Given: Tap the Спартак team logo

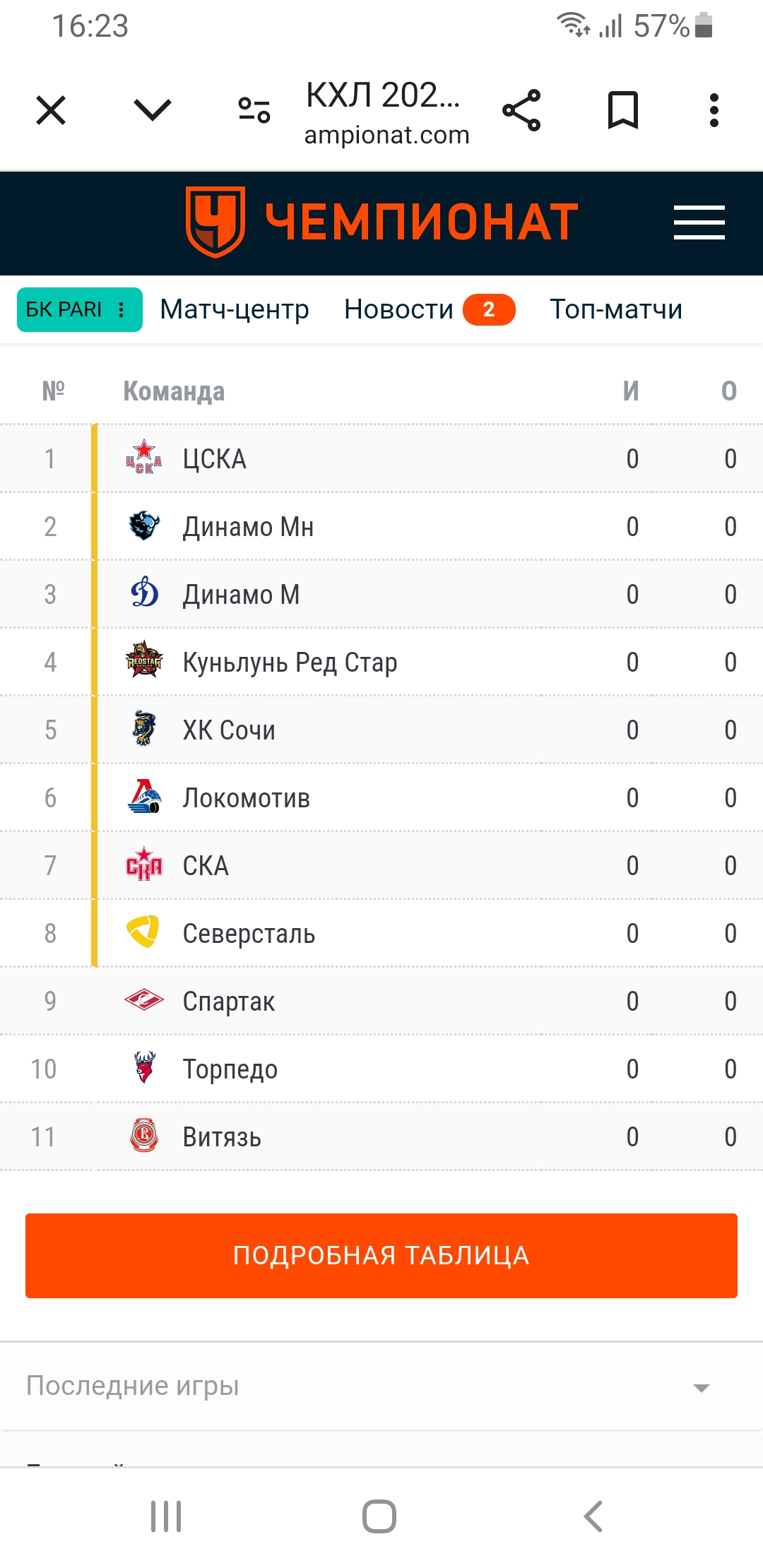Looking at the screenshot, I should 144,1000.
